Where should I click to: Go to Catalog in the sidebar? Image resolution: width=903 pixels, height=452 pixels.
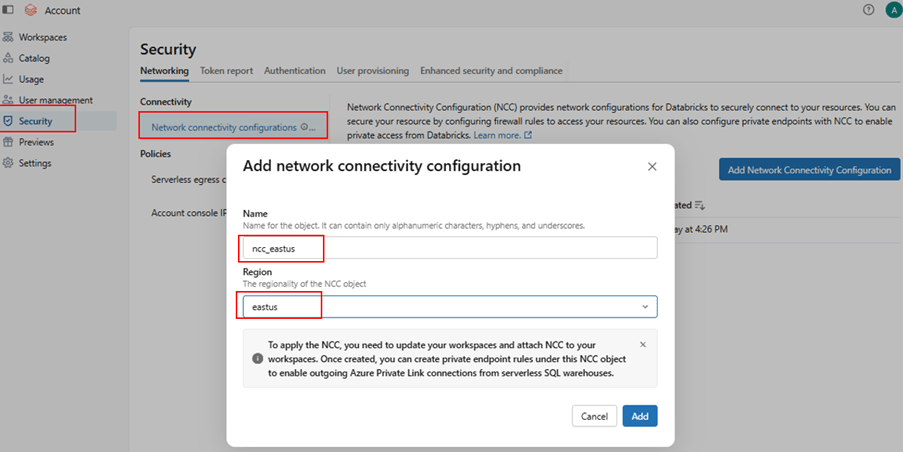pos(34,58)
